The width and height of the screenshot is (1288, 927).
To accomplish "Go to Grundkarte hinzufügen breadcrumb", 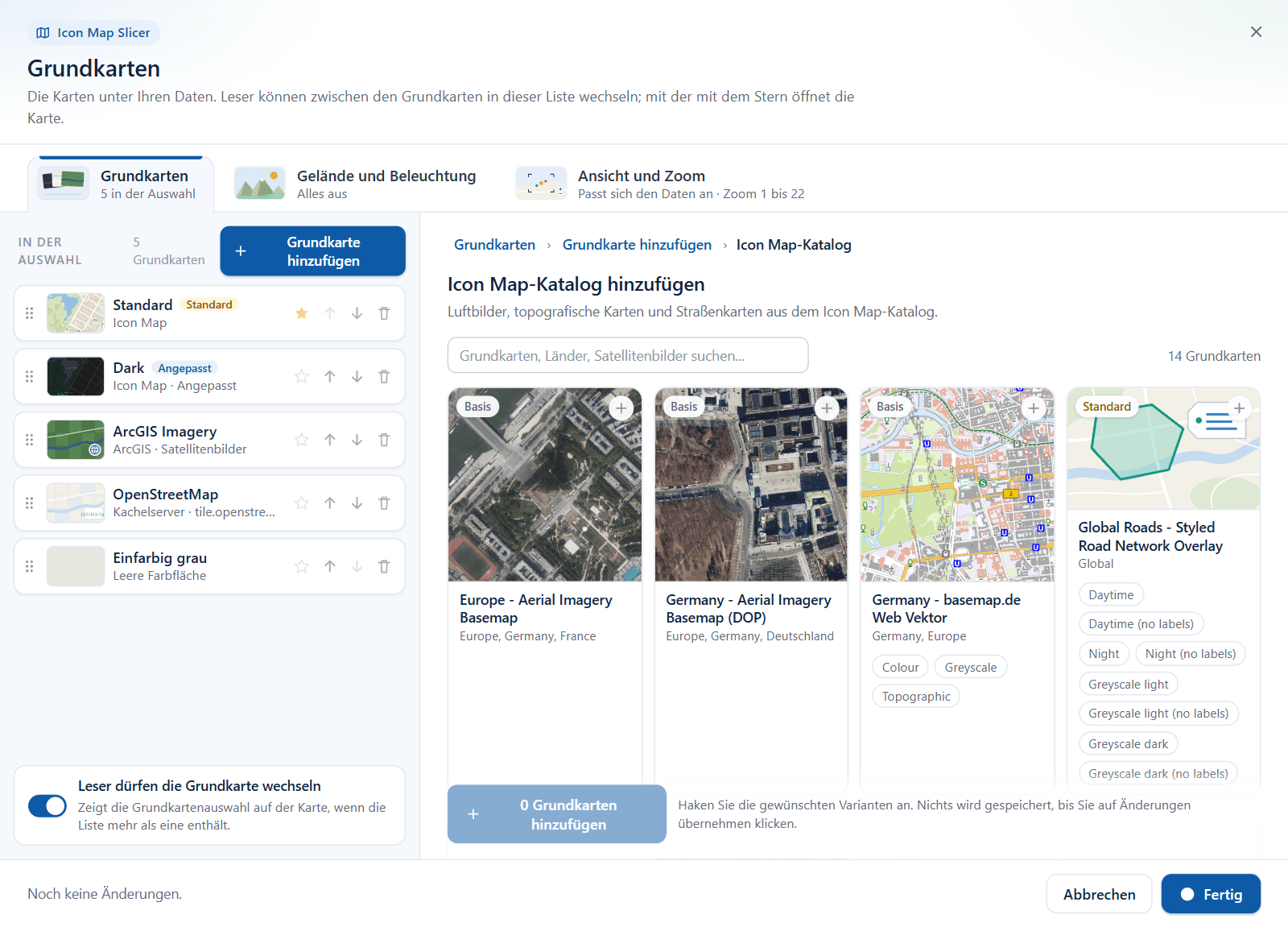I will (637, 245).
